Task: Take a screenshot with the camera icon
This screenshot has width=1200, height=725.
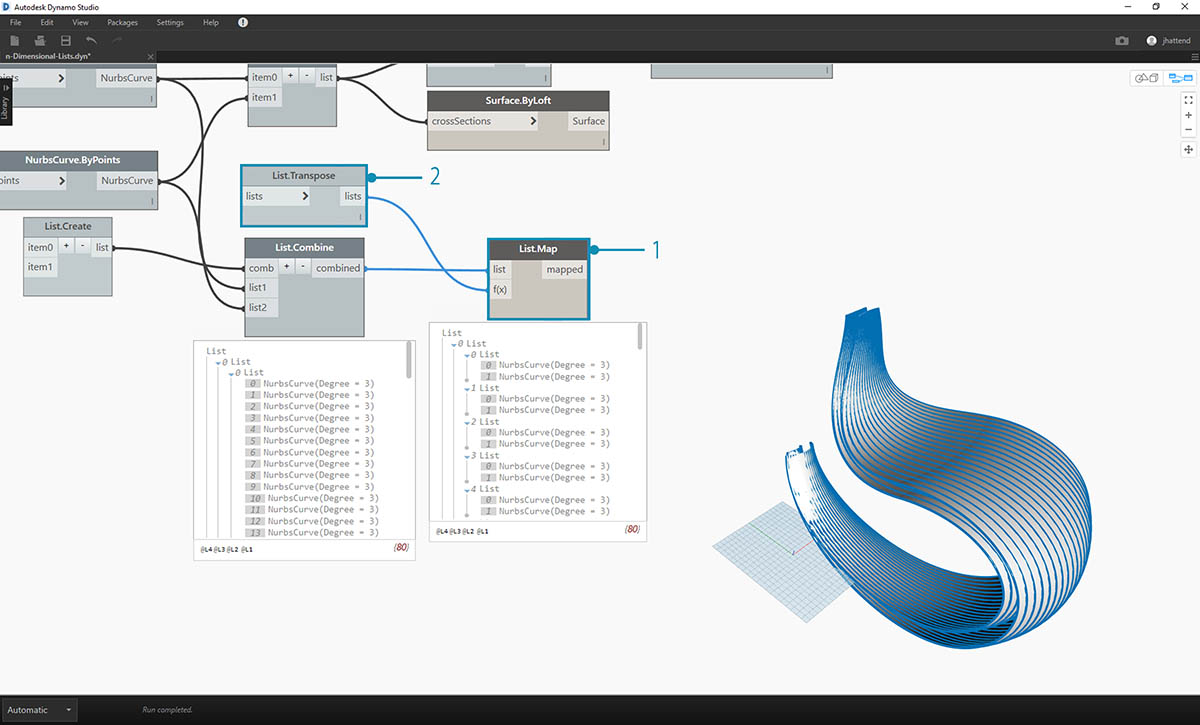Action: tap(1122, 41)
